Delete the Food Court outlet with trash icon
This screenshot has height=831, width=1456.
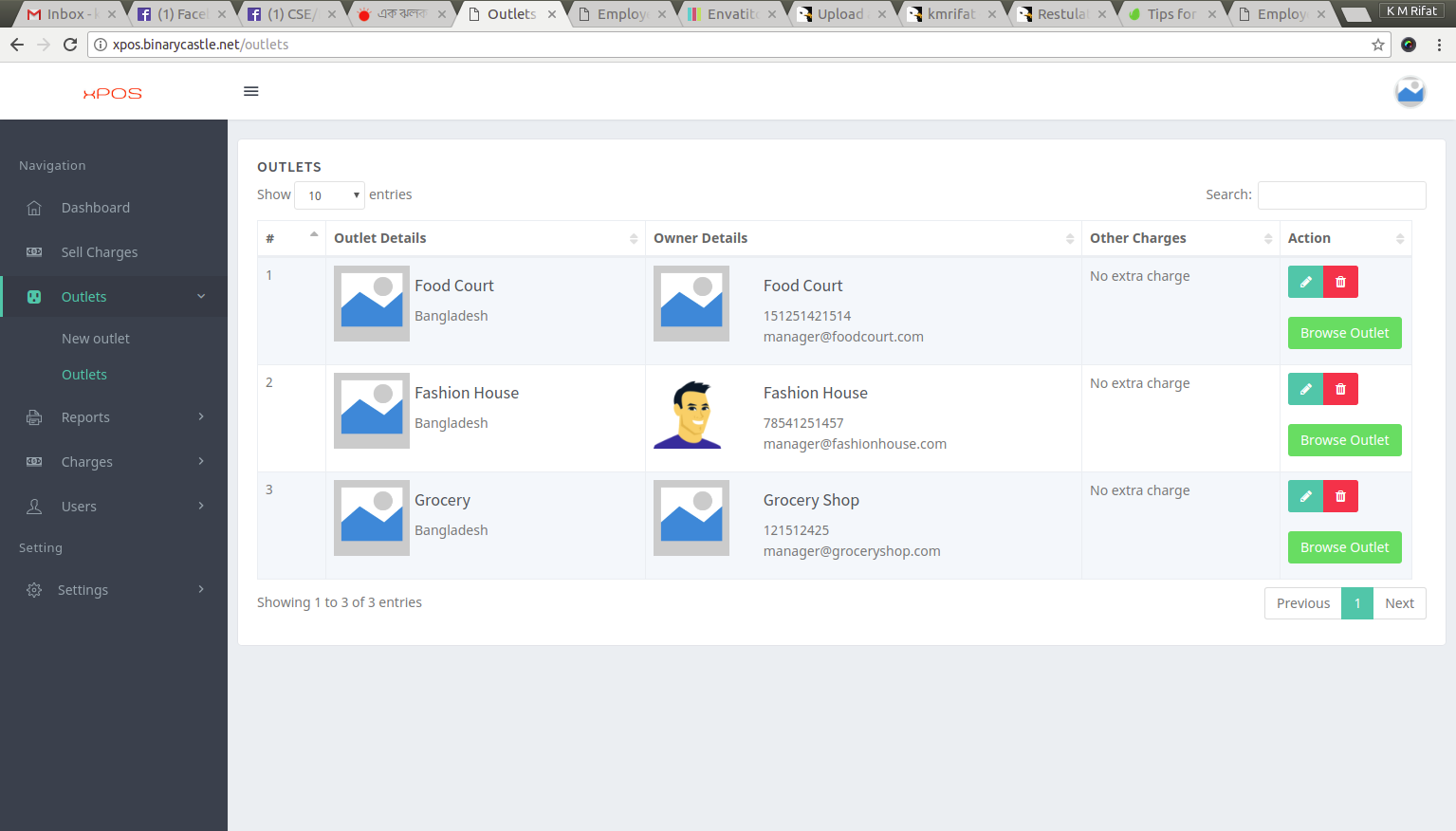click(1340, 282)
